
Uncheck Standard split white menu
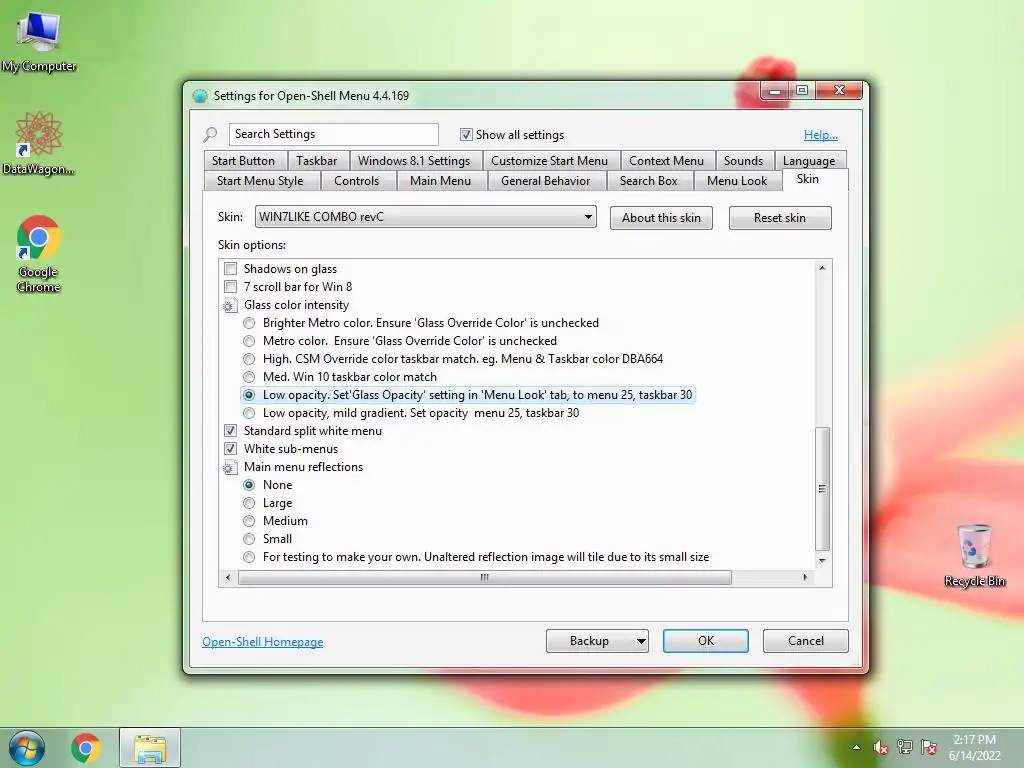point(230,431)
